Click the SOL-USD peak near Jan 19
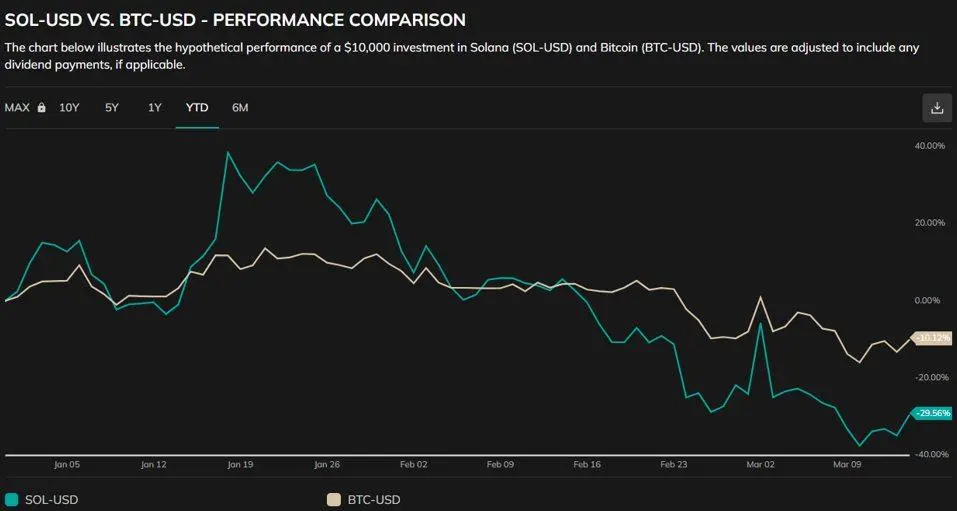This screenshot has height=511, width=957. (x=228, y=153)
